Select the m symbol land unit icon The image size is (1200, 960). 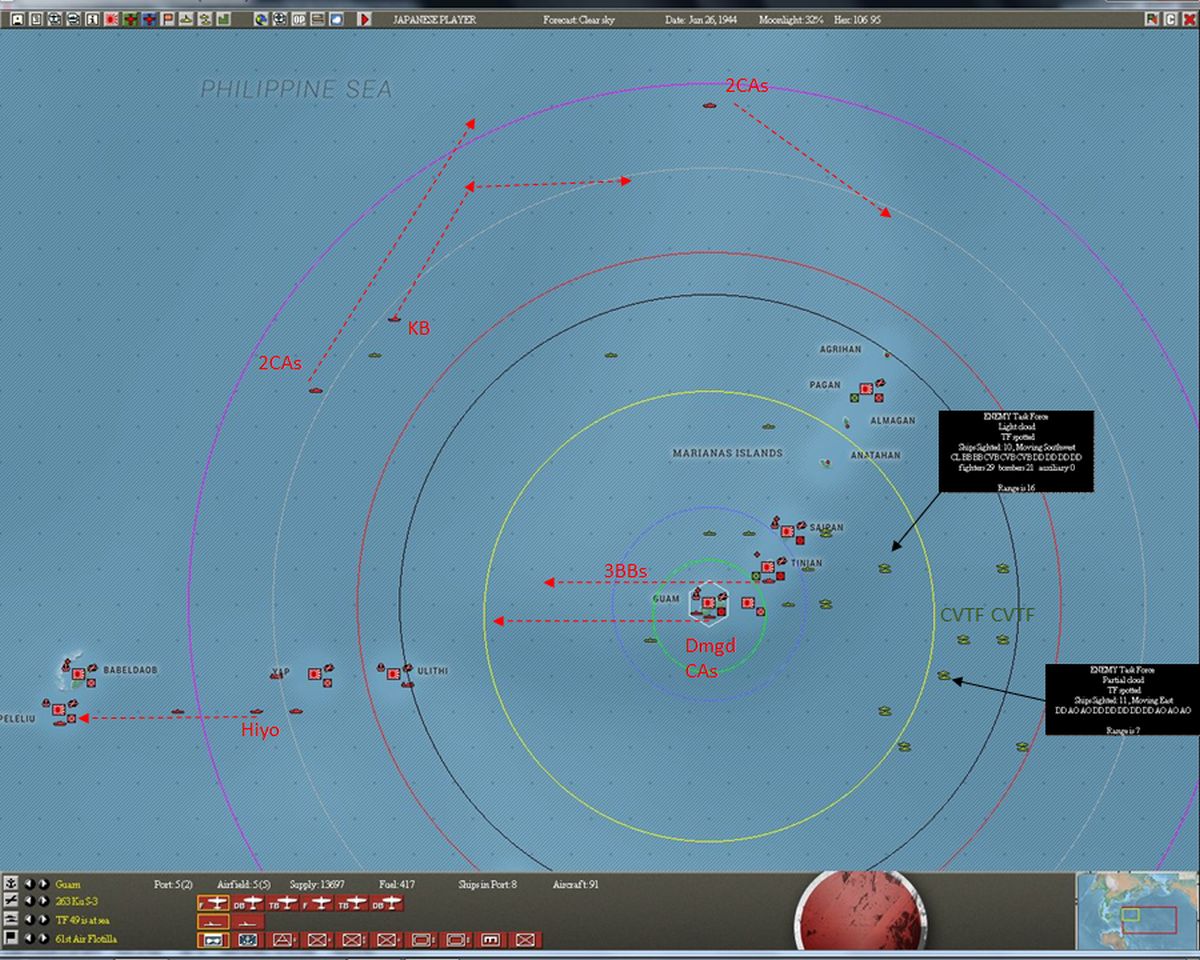490,939
